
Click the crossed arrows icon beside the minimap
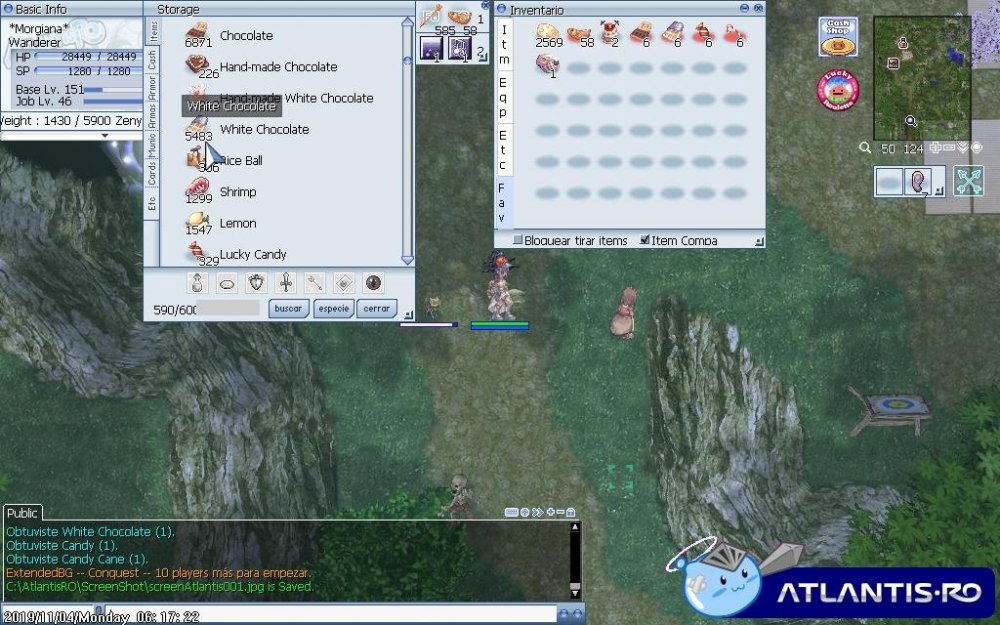pyautogui.click(x=968, y=181)
